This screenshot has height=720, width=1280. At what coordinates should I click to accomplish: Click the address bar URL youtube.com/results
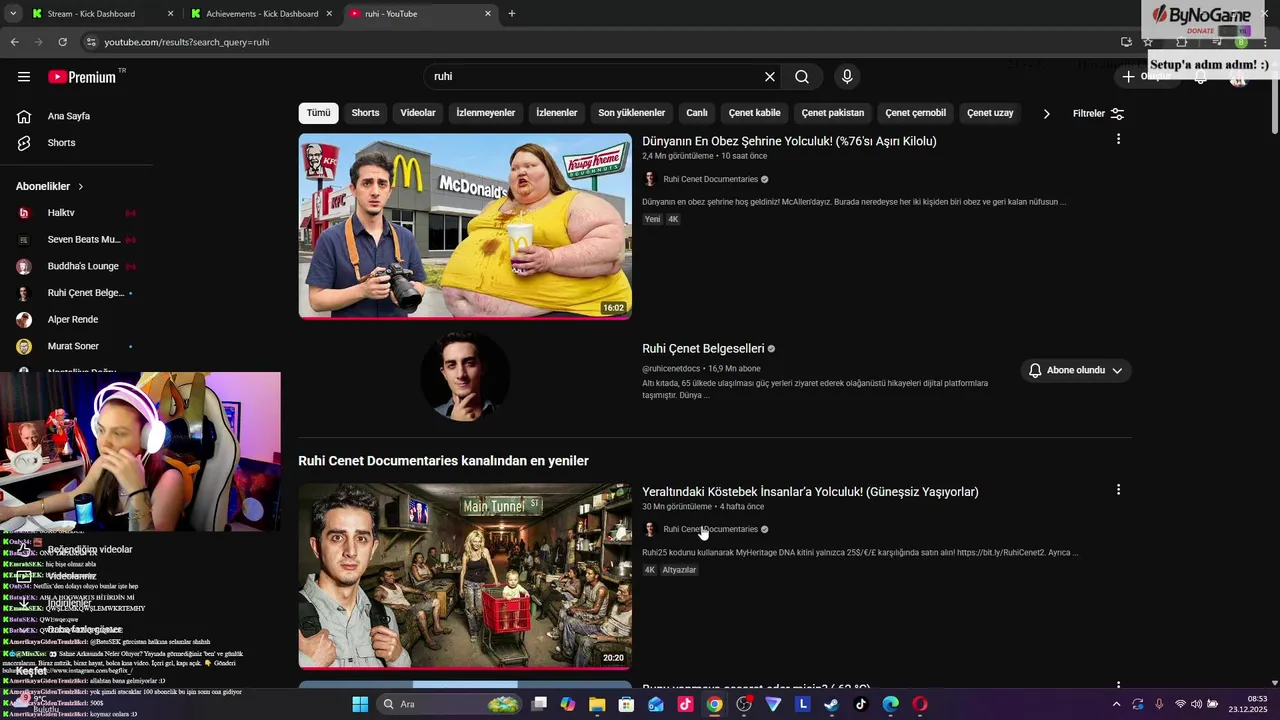point(187,42)
